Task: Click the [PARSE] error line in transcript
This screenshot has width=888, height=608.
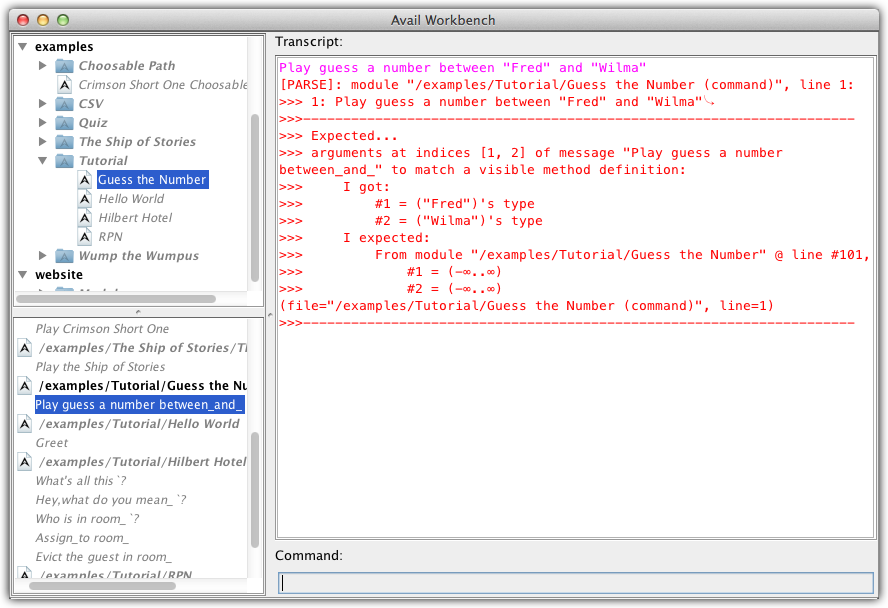Action: tap(566, 85)
